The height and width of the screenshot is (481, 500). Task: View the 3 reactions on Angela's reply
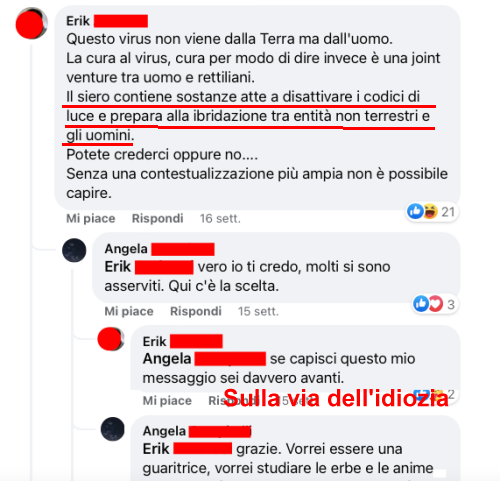pyautogui.click(x=435, y=304)
